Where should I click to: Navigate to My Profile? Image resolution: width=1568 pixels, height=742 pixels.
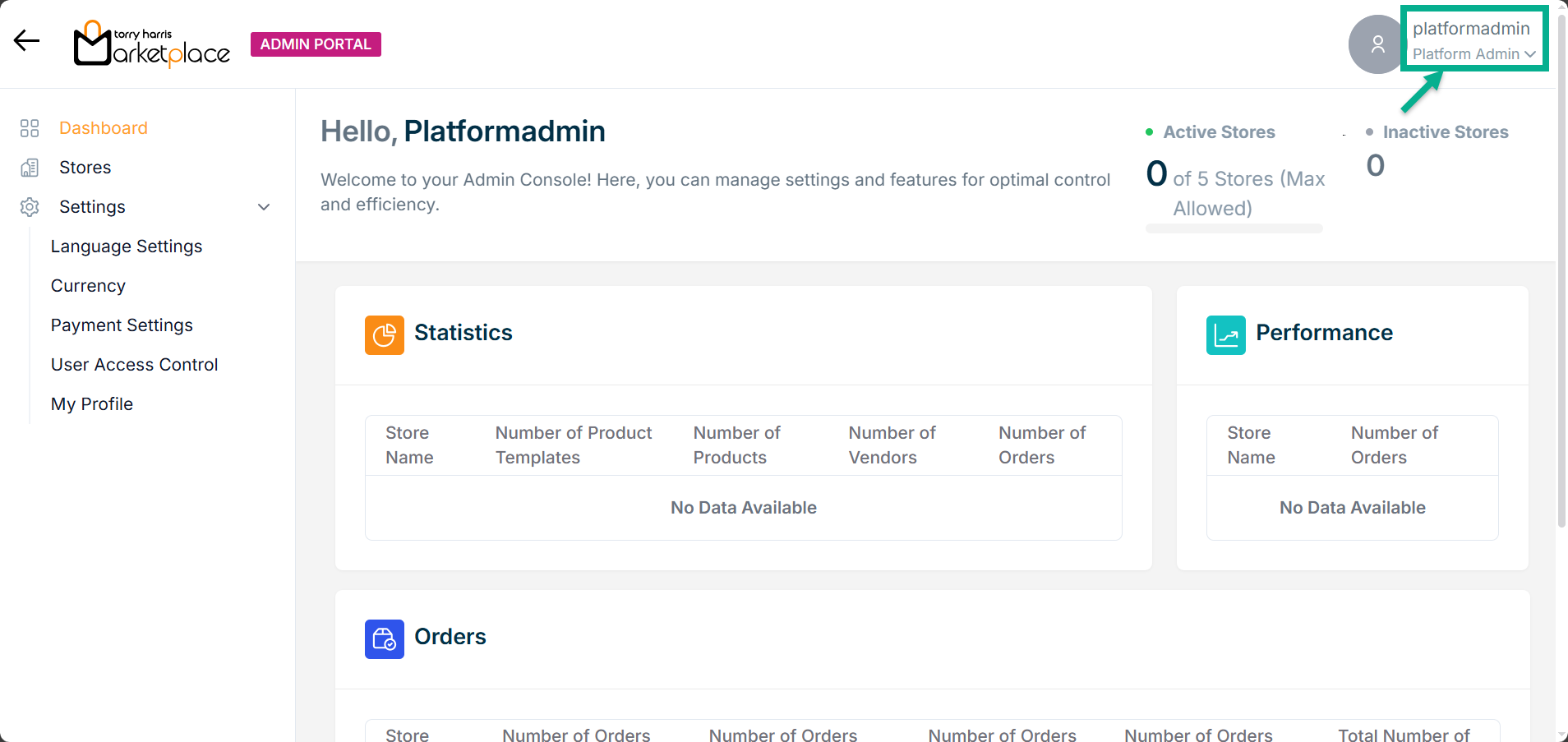click(x=92, y=404)
